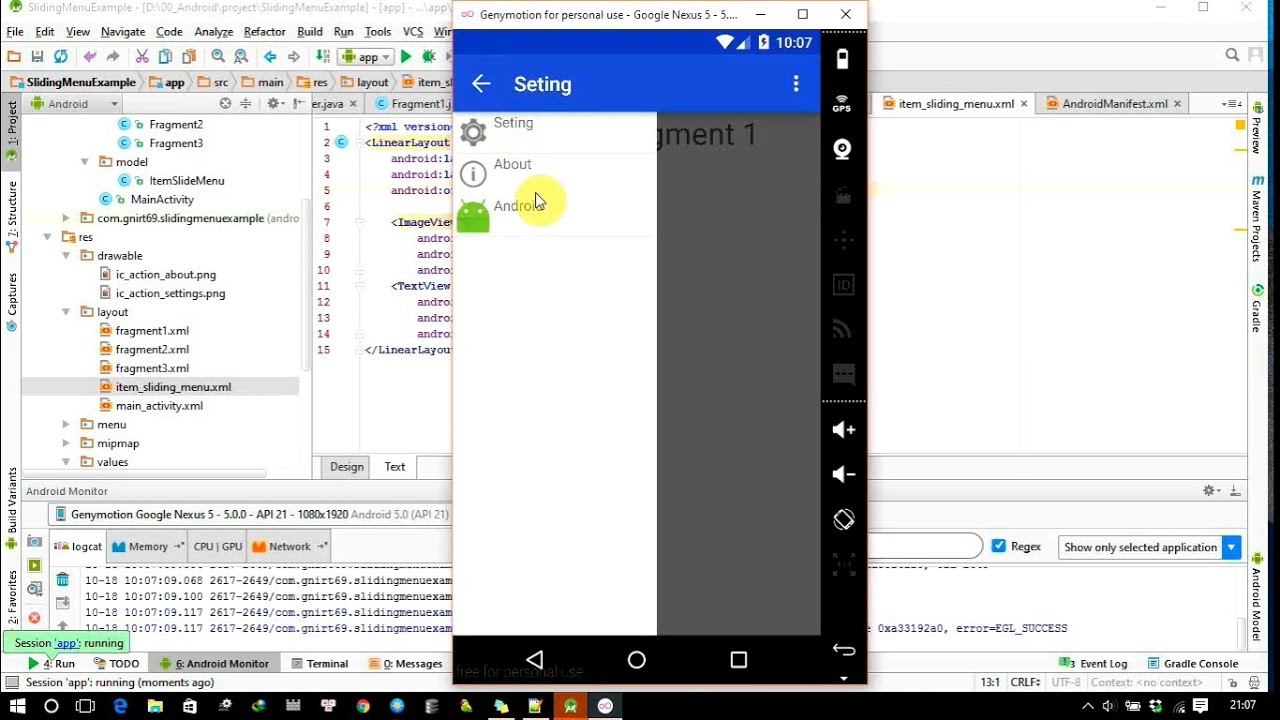The width and height of the screenshot is (1280, 720).
Task: Open the Gradle Console
Action: pos(1194,663)
